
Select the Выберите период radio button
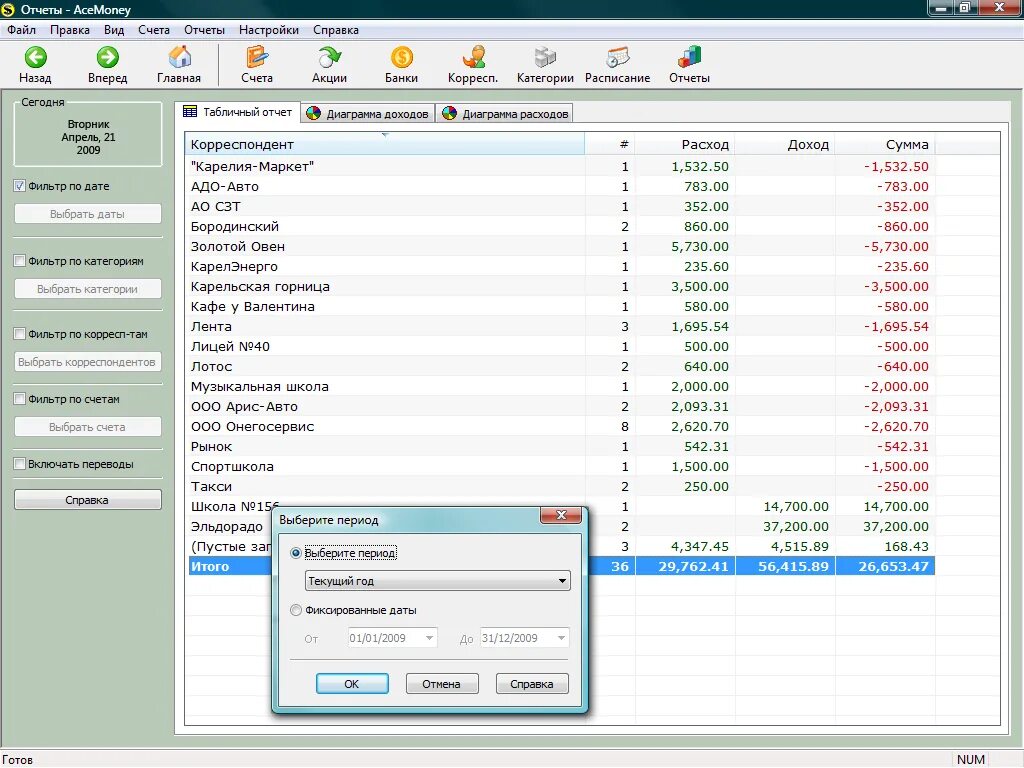296,553
